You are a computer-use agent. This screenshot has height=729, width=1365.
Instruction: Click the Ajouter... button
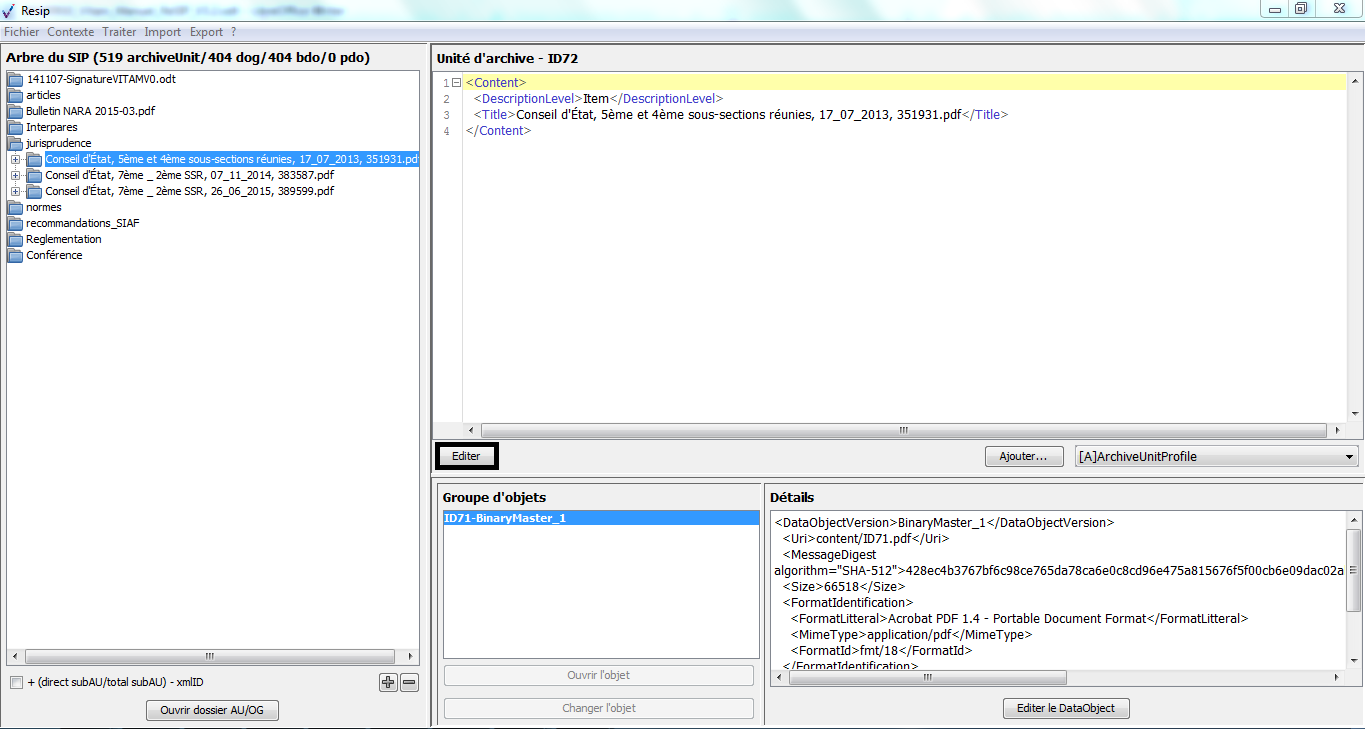coord(1023,457)
